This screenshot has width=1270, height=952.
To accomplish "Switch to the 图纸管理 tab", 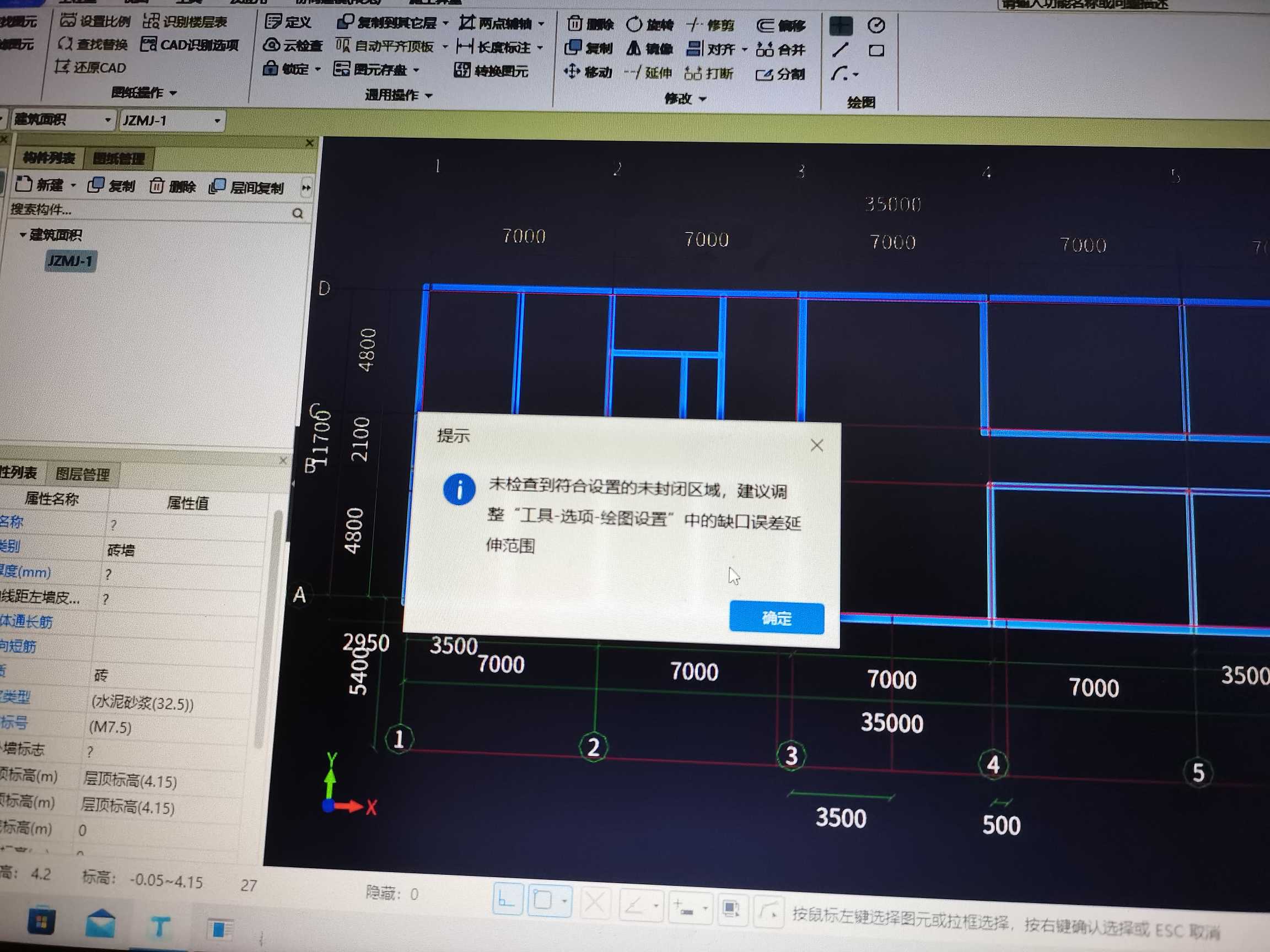I will [x=119, y=158].
